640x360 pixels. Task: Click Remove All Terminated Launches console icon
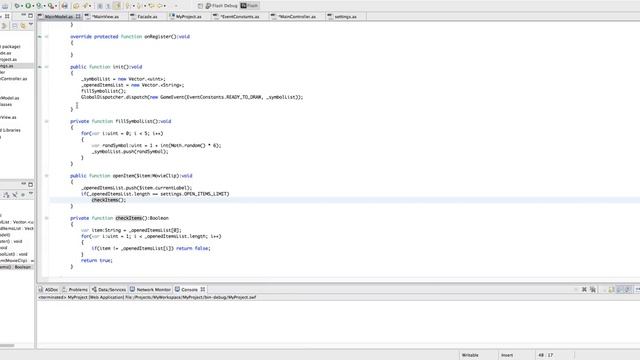point(593,289)
